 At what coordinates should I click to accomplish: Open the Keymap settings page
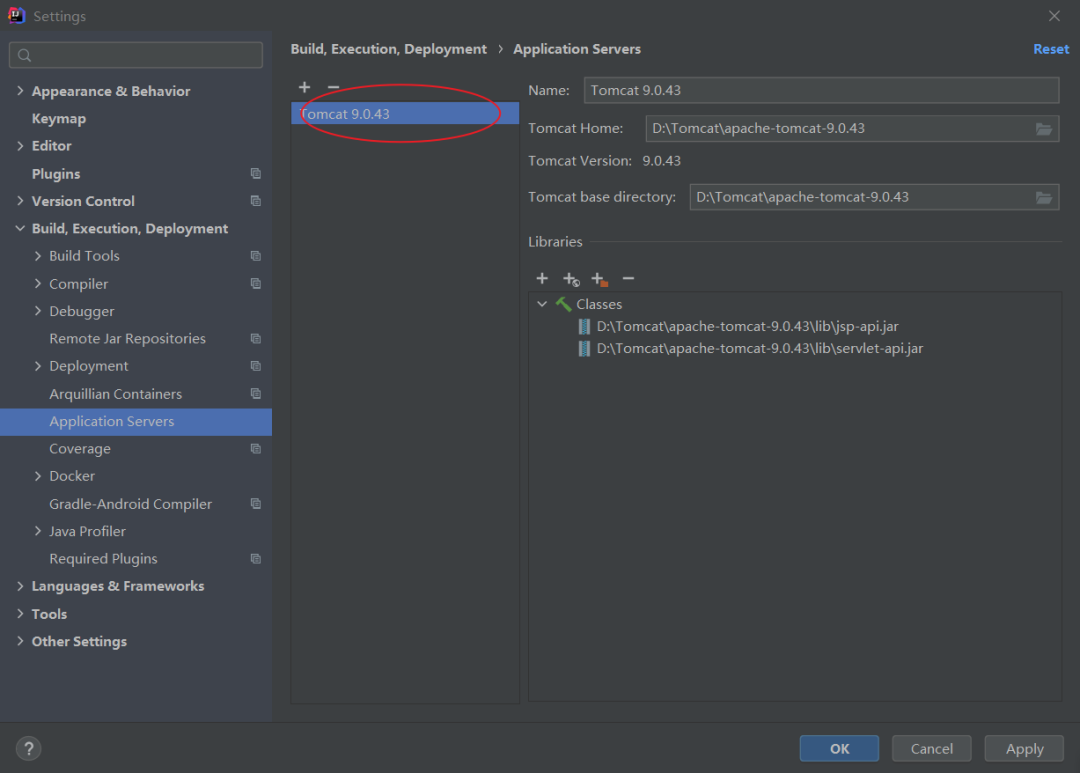[x=59, y=118]
